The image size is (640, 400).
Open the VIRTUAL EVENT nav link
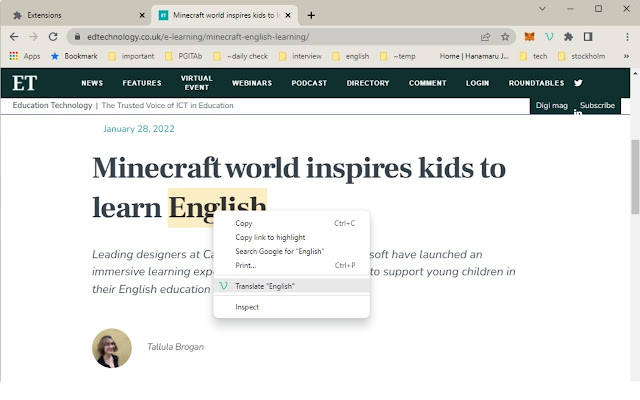[197, 83]
